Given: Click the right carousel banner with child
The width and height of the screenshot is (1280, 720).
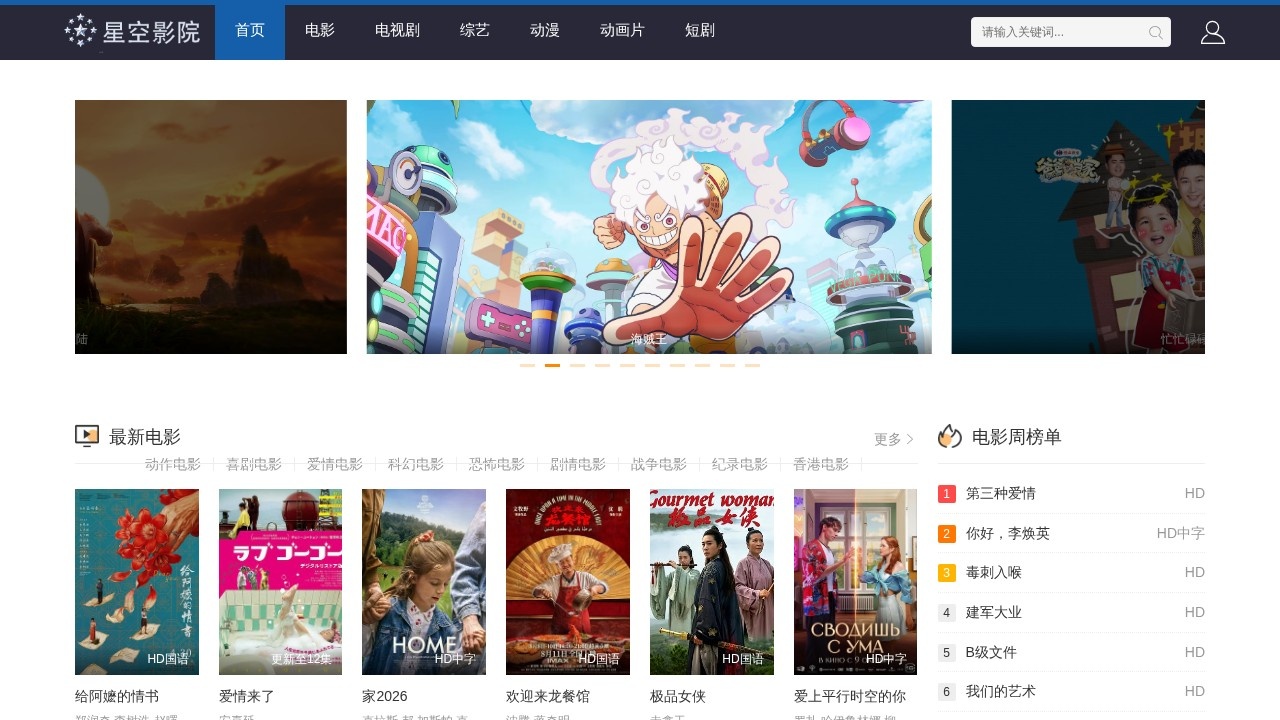Looking at the screenshot, I should tap(1078, 227).
